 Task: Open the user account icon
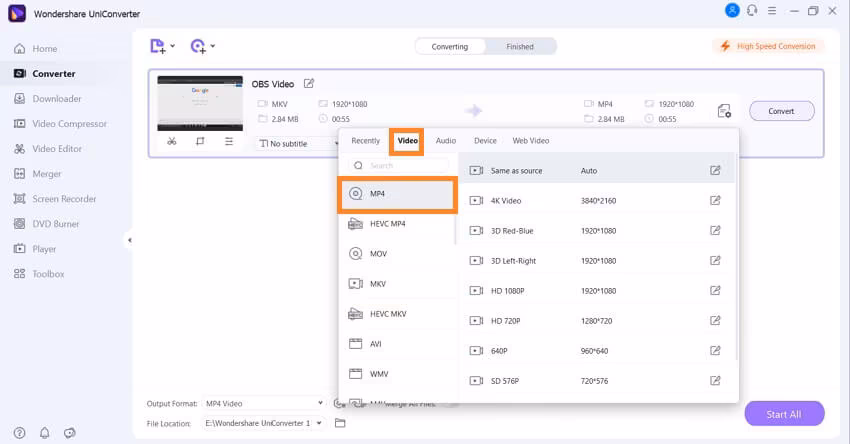coord(732,10)
